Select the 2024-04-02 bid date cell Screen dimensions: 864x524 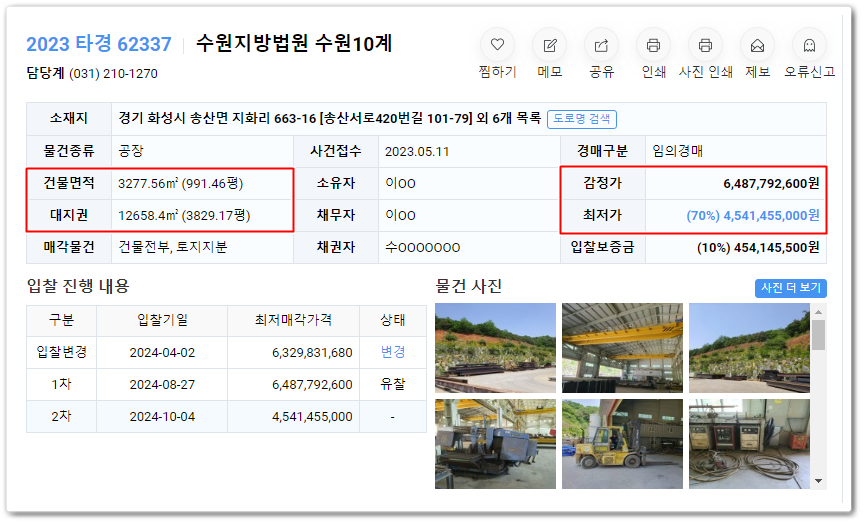point(162,353)
